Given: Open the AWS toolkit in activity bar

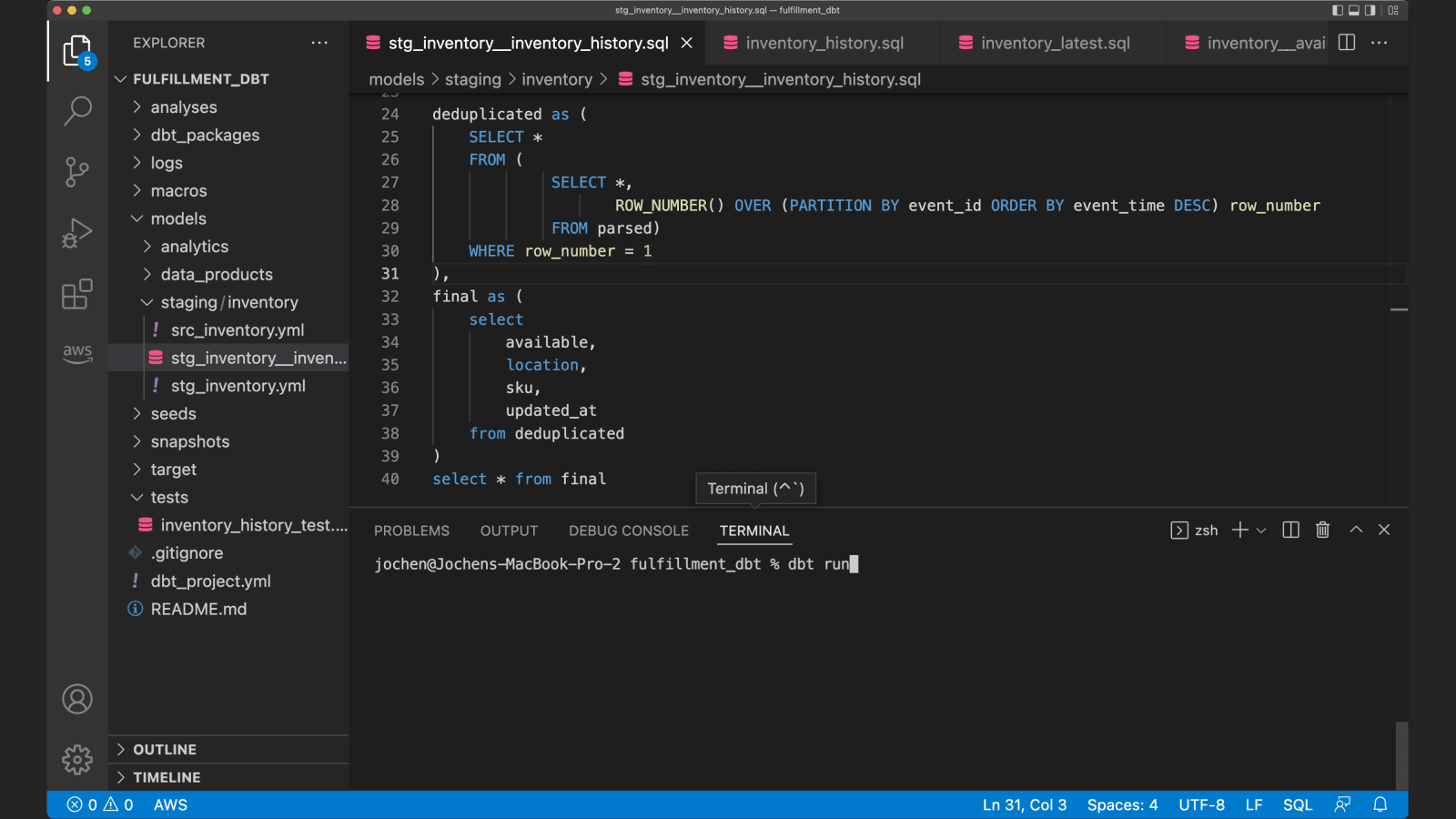Looking at the screenshot, I should 77,353.
